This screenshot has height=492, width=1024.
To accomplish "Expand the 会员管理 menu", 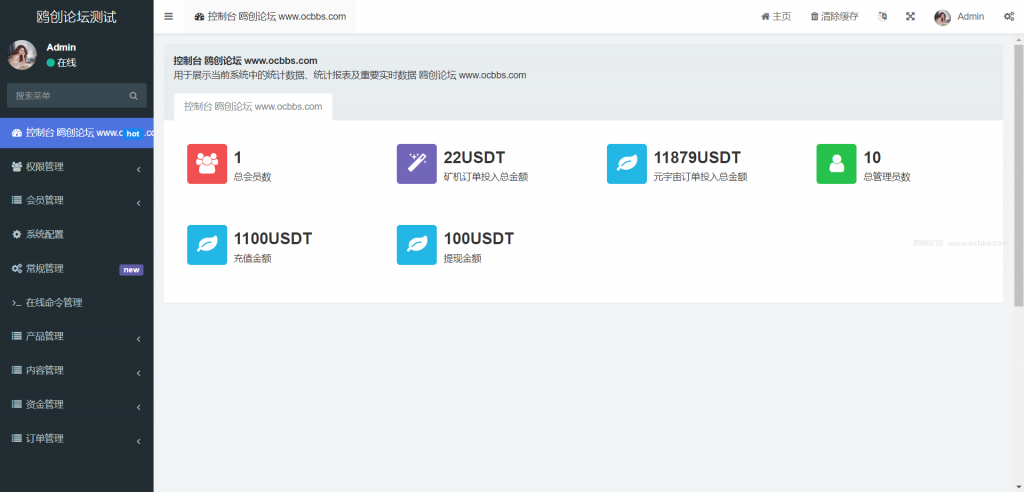I will (77, 201).
